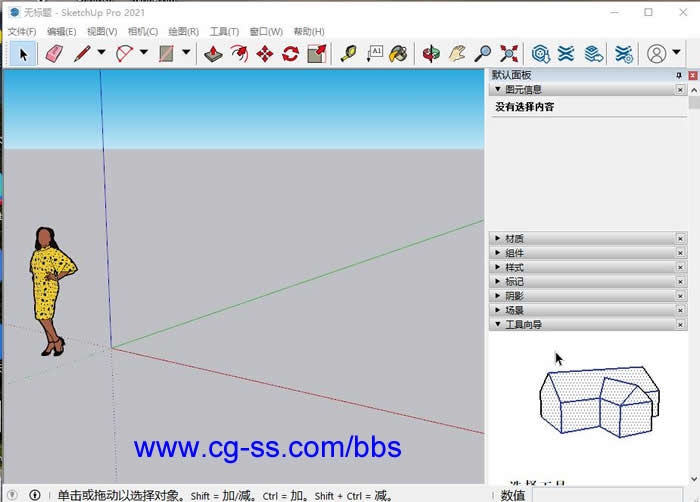The width and height of the screenshot is (700, 502).
Task: Open the 绘图(R) menu
Action: (183, 32)
